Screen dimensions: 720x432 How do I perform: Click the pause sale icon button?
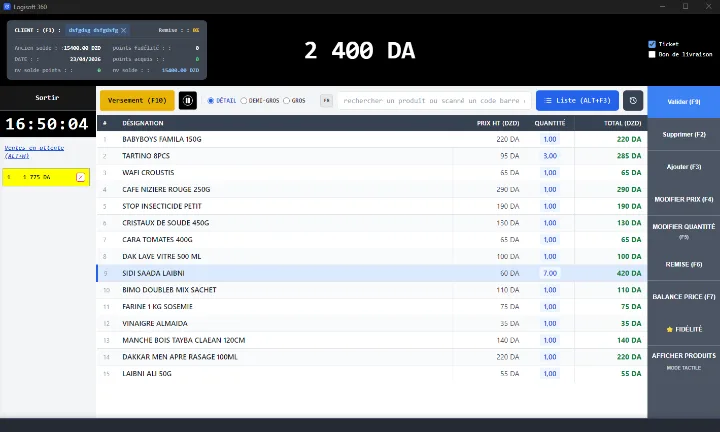click(x=188, y=101)
